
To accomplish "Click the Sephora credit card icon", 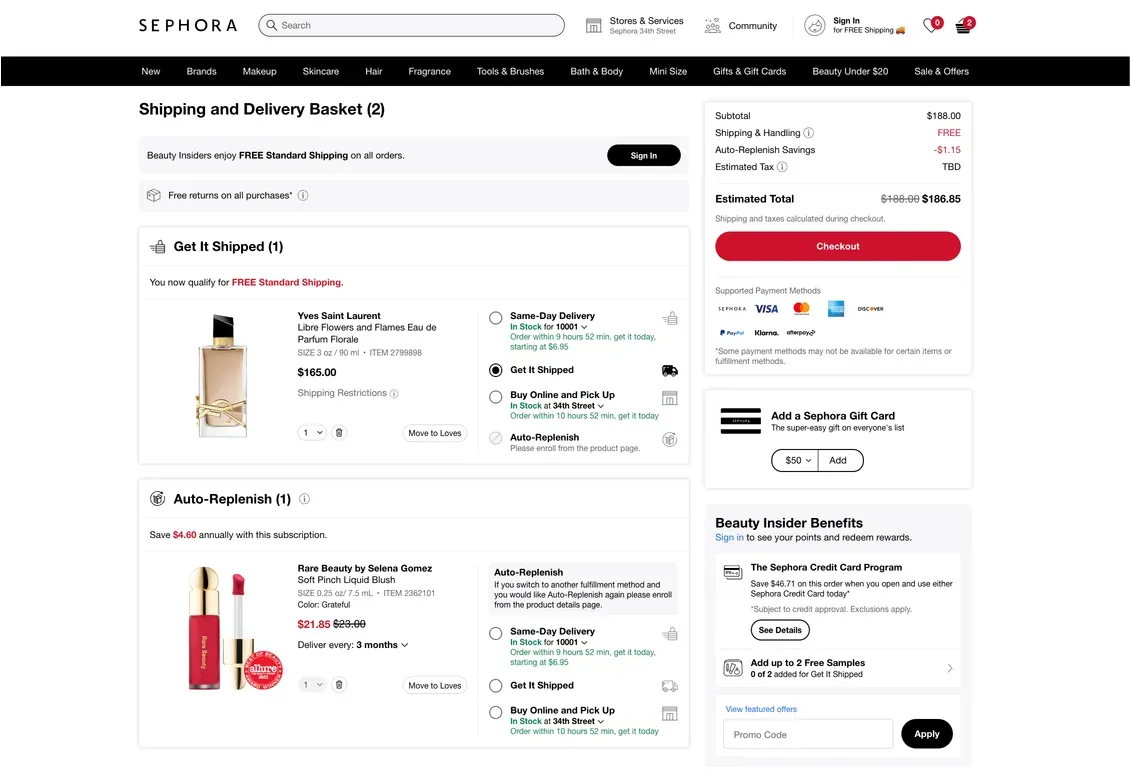I will [732, 573].
